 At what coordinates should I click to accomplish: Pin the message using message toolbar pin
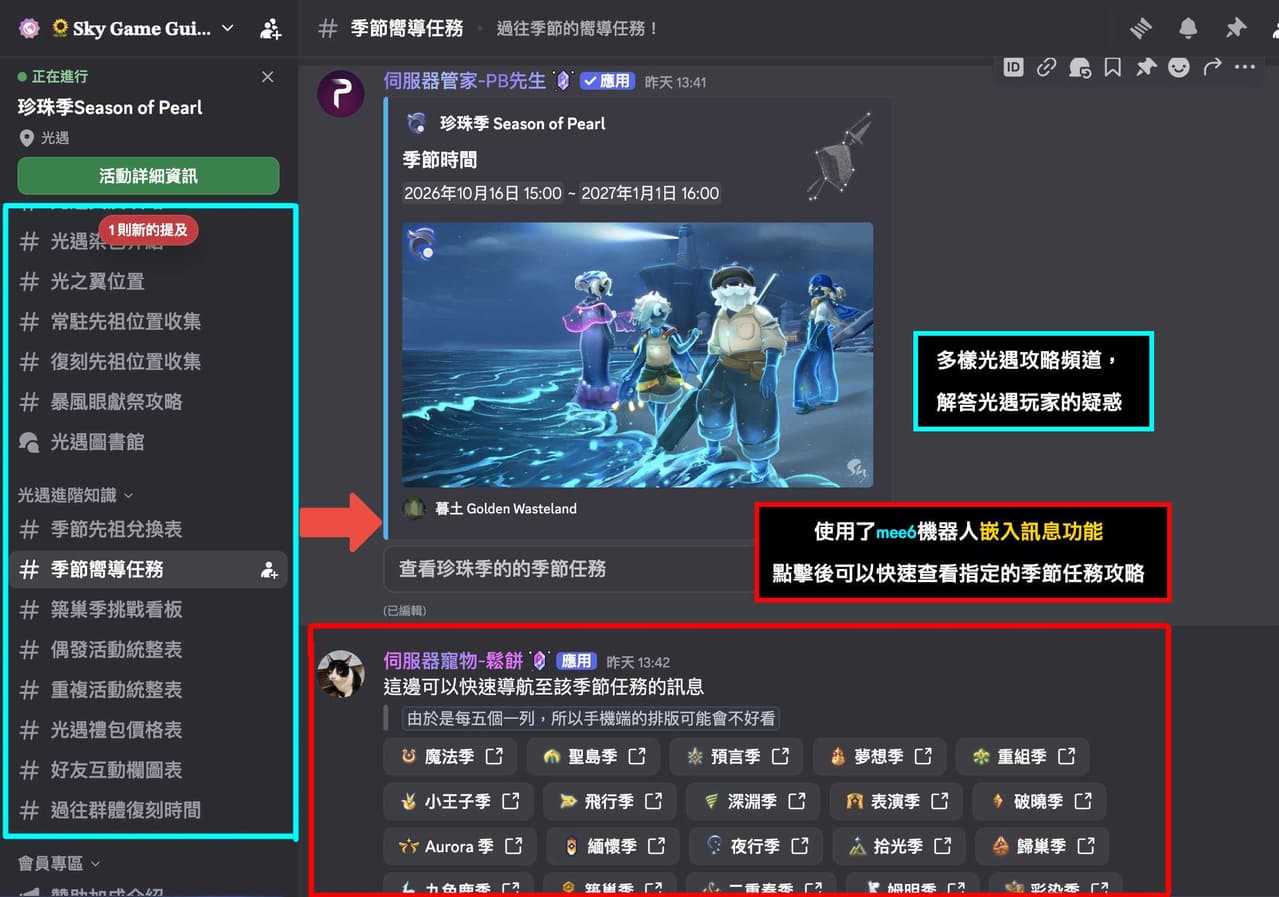click(1146, 67)
